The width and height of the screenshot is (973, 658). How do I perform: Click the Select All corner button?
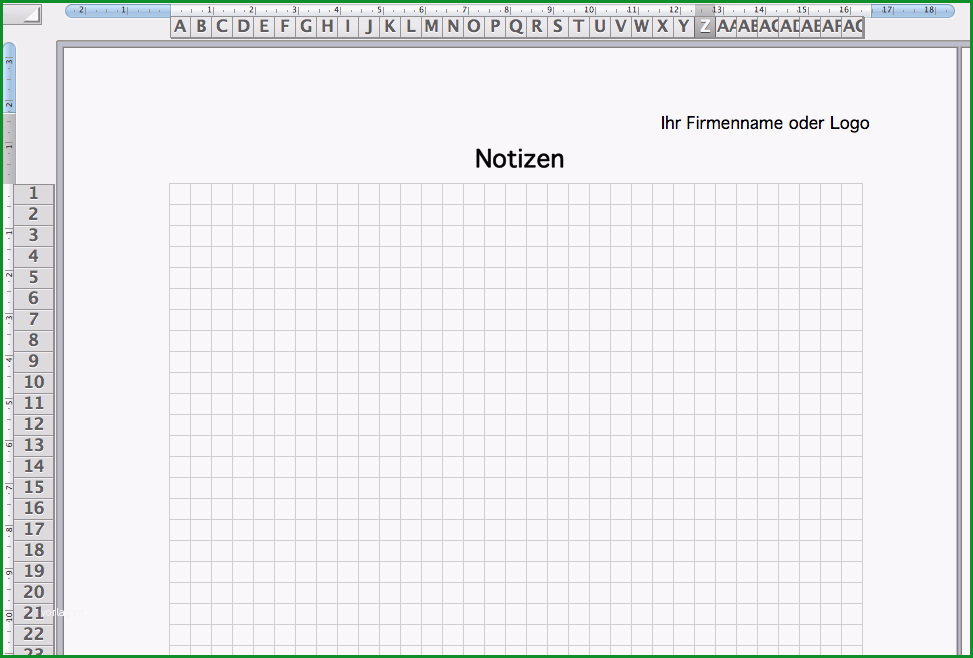[x=22, y=14]
